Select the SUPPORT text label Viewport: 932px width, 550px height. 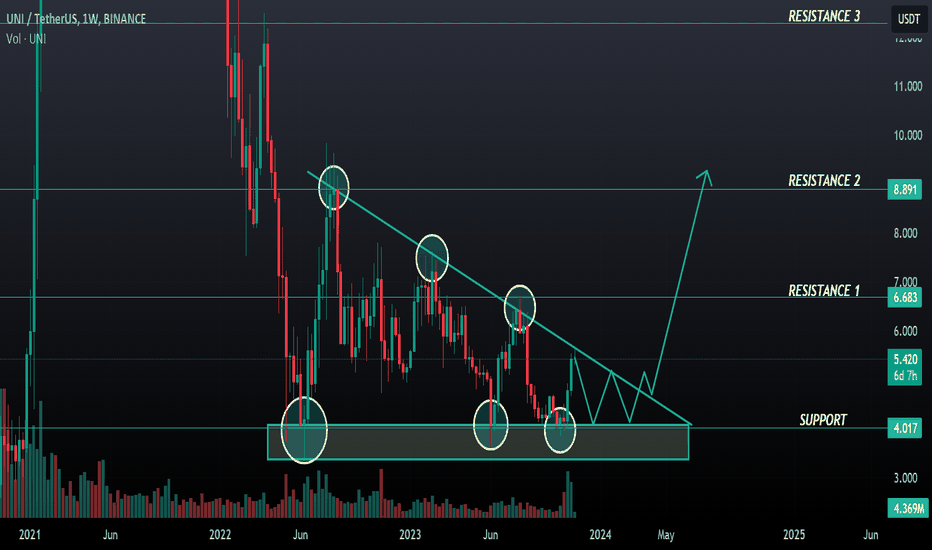(823, 420)
